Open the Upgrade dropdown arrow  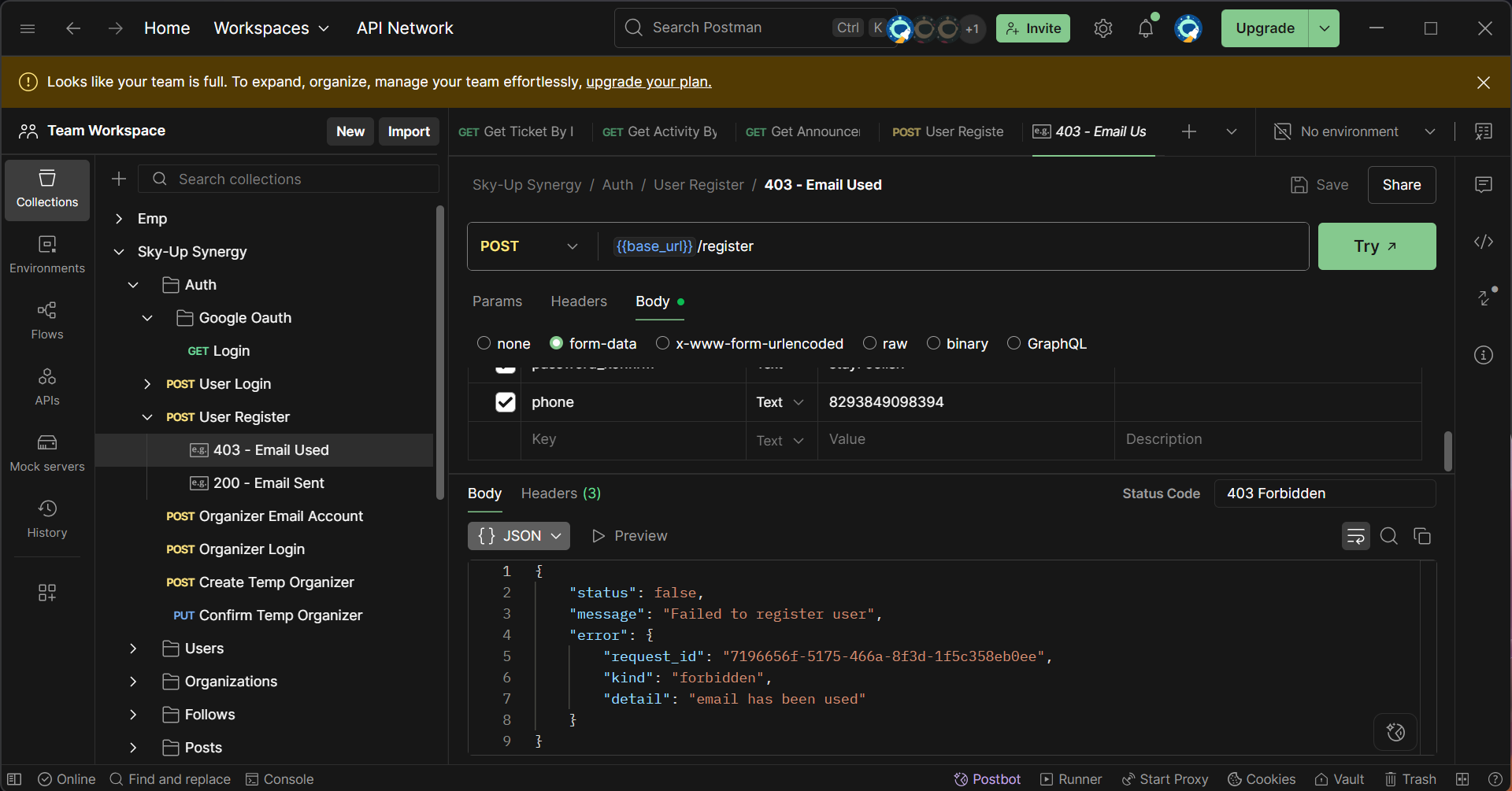(x=1325, y=28)
